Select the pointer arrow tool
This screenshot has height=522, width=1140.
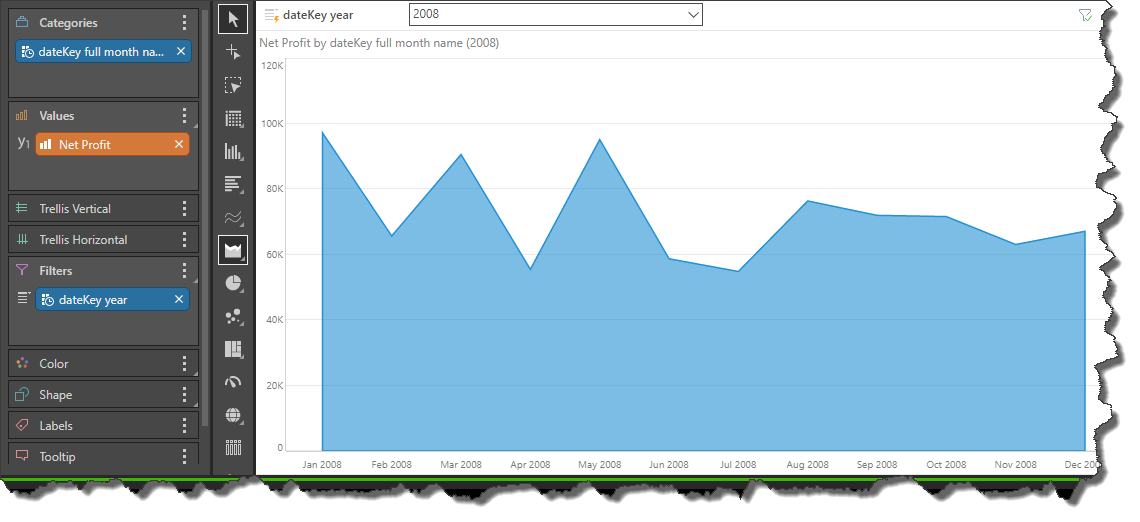click(x=233, y=19)
